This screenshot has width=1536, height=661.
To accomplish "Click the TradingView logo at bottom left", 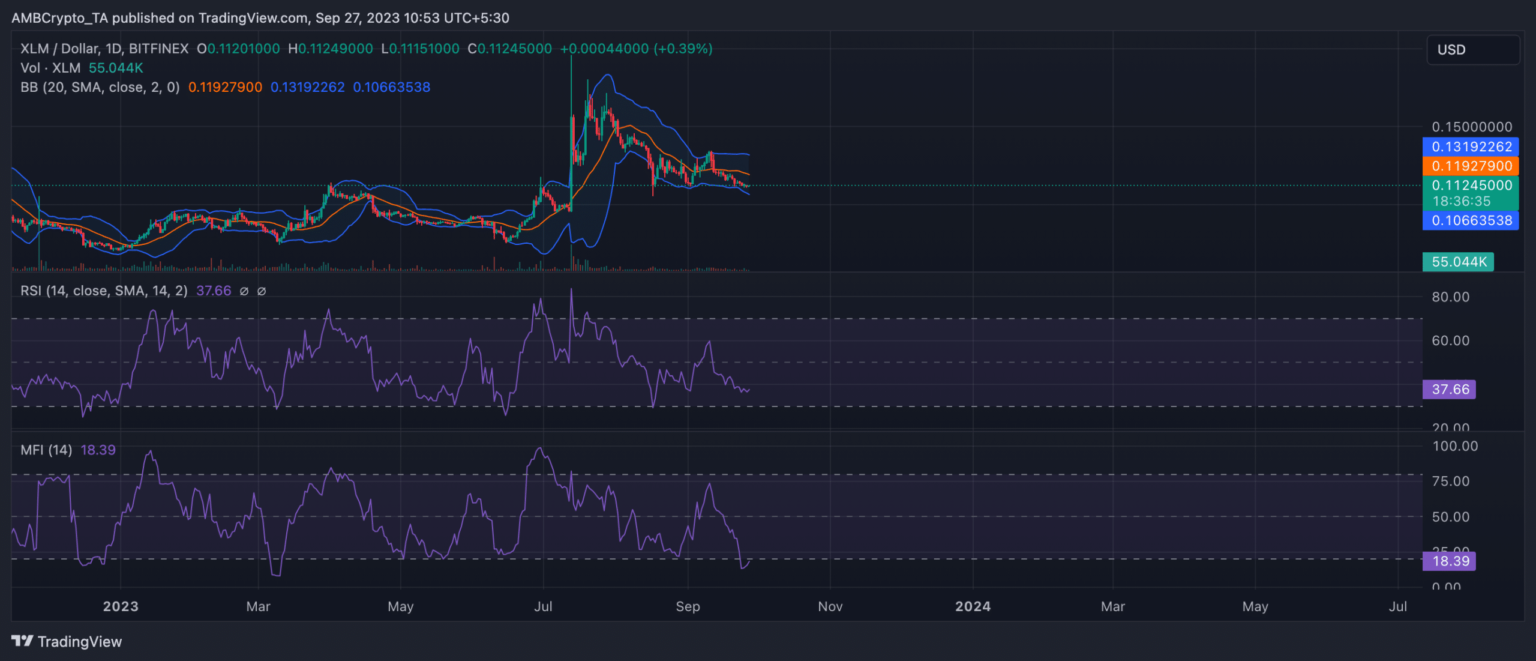I will pyautogui.click(x=66, y=641).
